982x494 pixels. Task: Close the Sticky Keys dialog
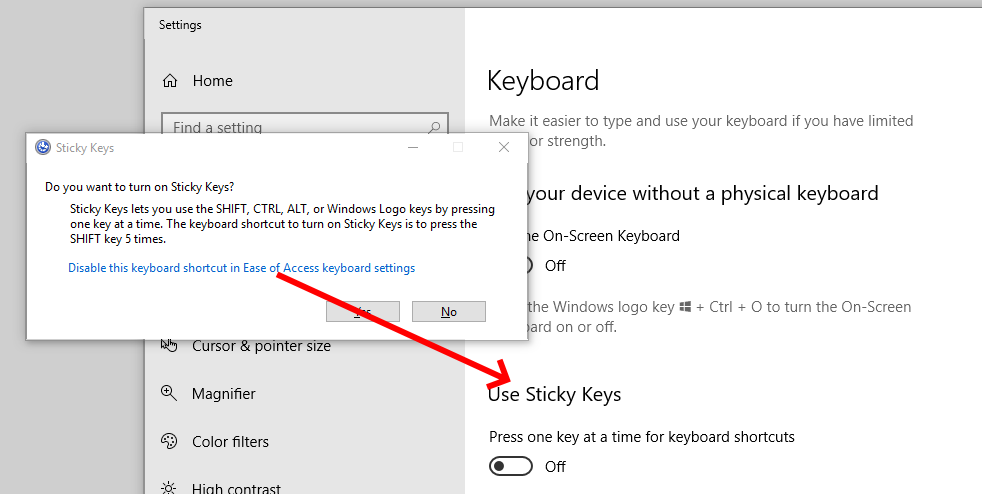point(504,148)
